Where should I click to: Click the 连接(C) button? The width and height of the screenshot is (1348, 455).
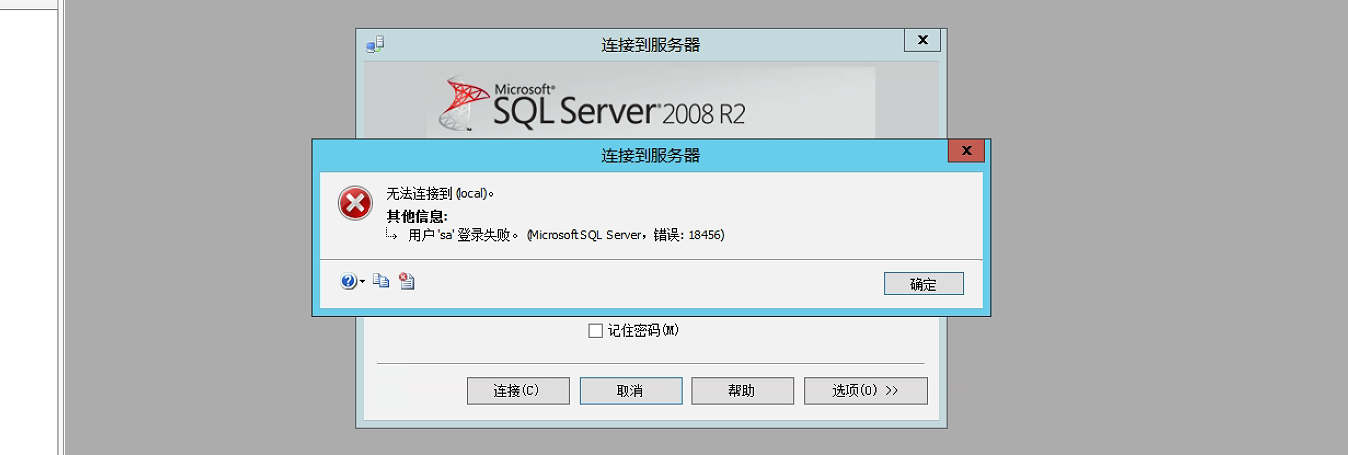coord(518,390)
